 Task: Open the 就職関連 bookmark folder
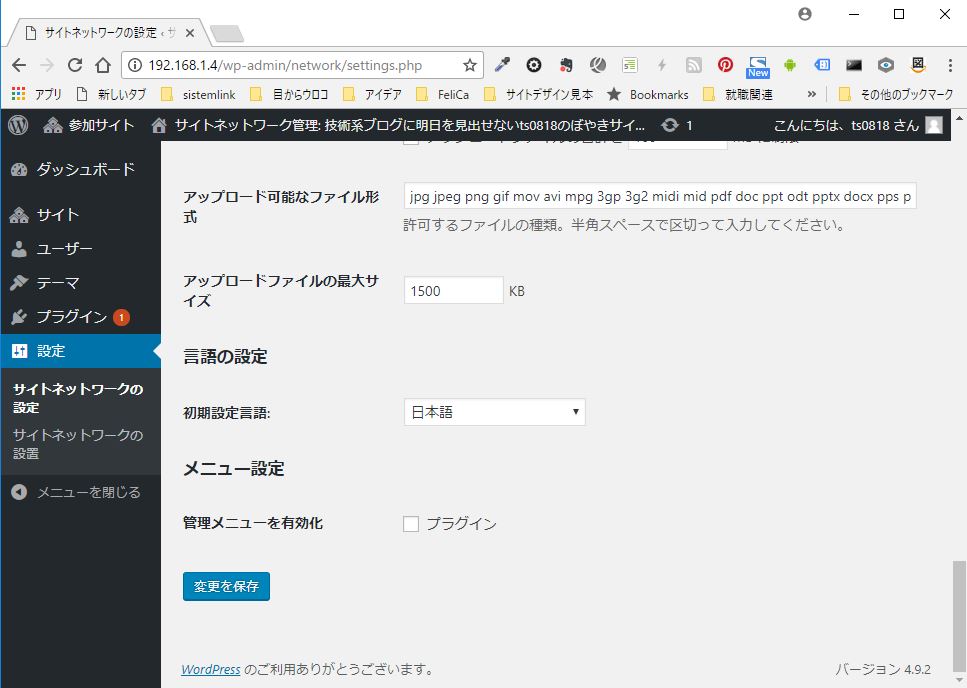click(x=738, y=94)
